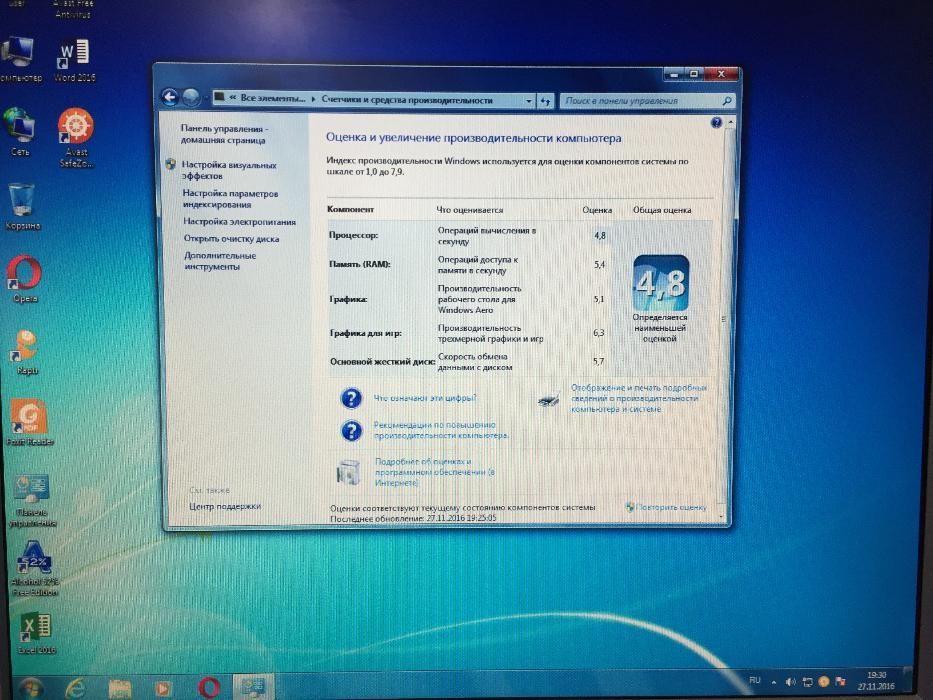Click 'Счетчики и средства производительности' breadcrumb

[407, 100]
